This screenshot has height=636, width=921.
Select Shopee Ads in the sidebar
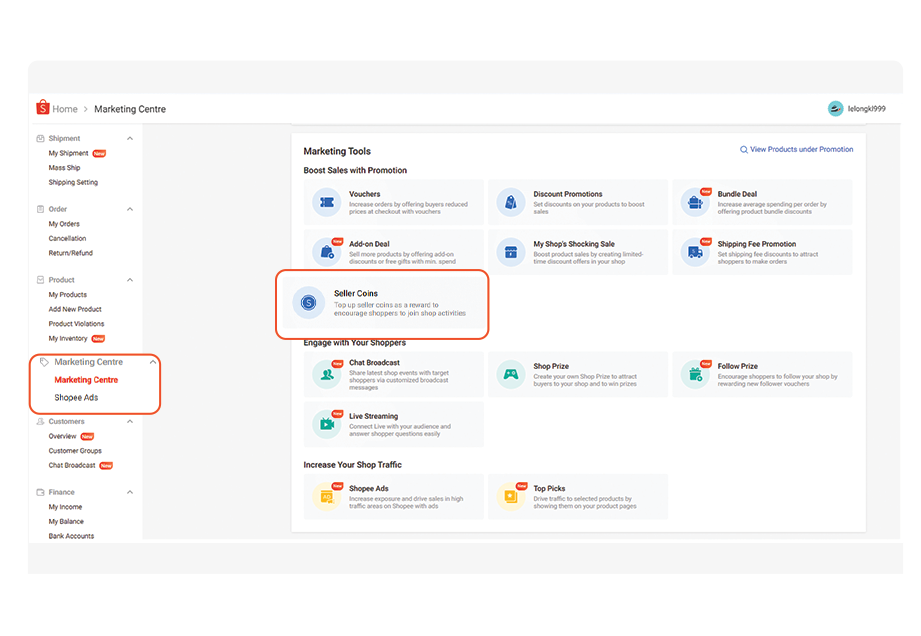(76, 398)
